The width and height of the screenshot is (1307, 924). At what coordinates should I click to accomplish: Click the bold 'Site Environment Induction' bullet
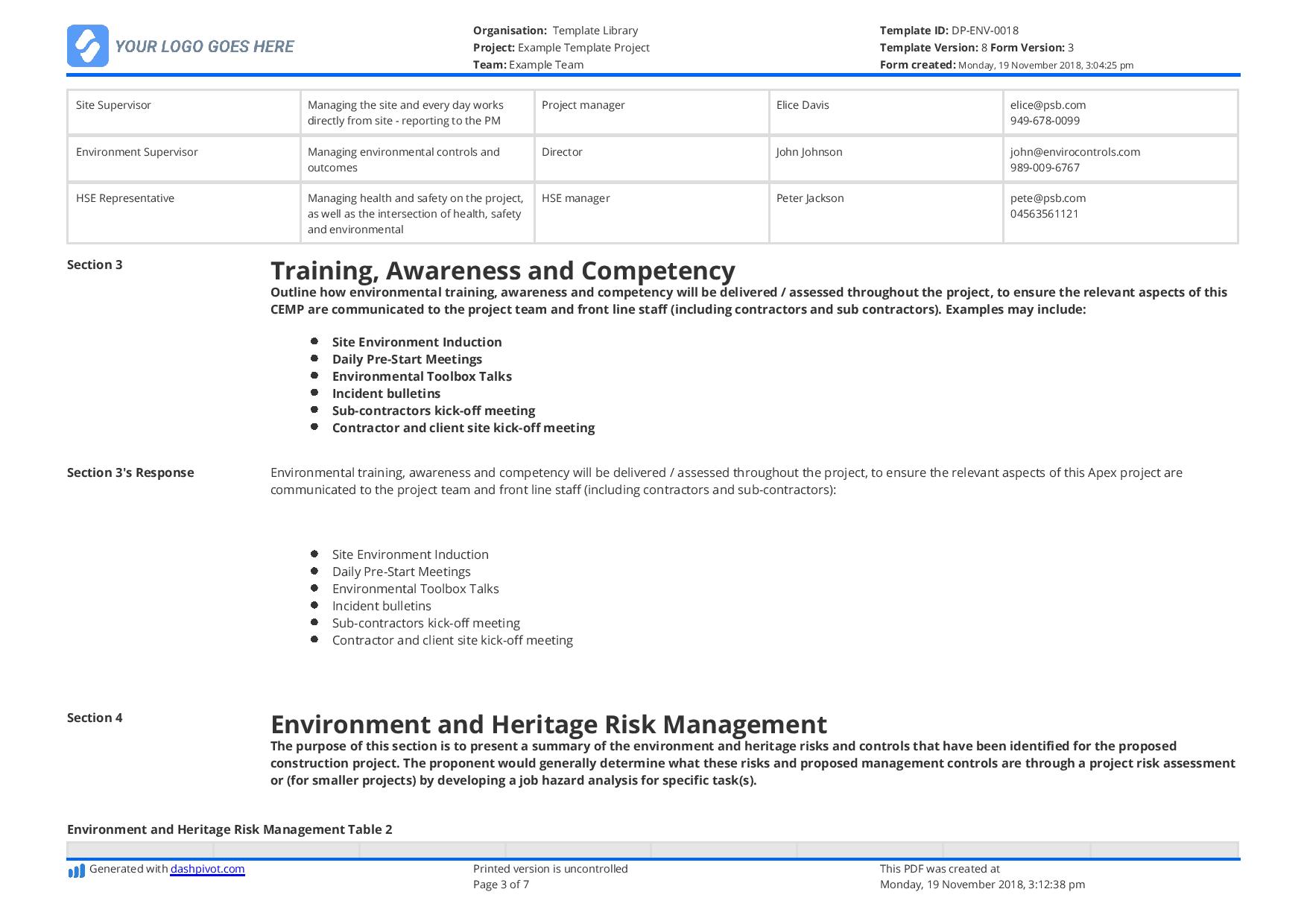tap(417, 342)
